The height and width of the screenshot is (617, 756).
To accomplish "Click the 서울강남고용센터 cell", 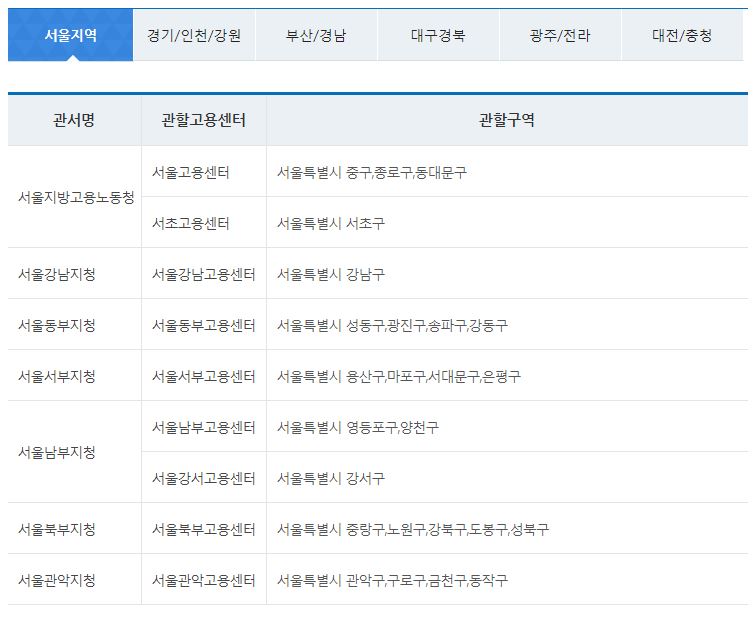I will 203,274.
